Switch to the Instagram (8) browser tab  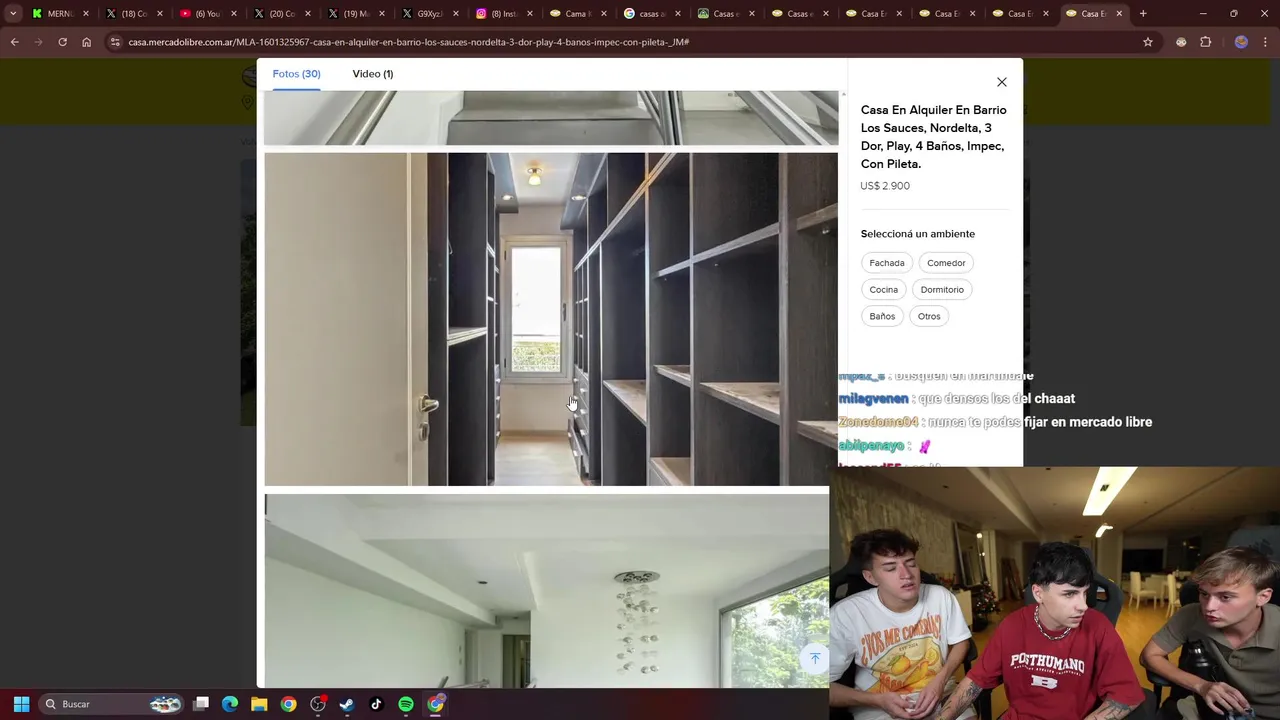503,14
